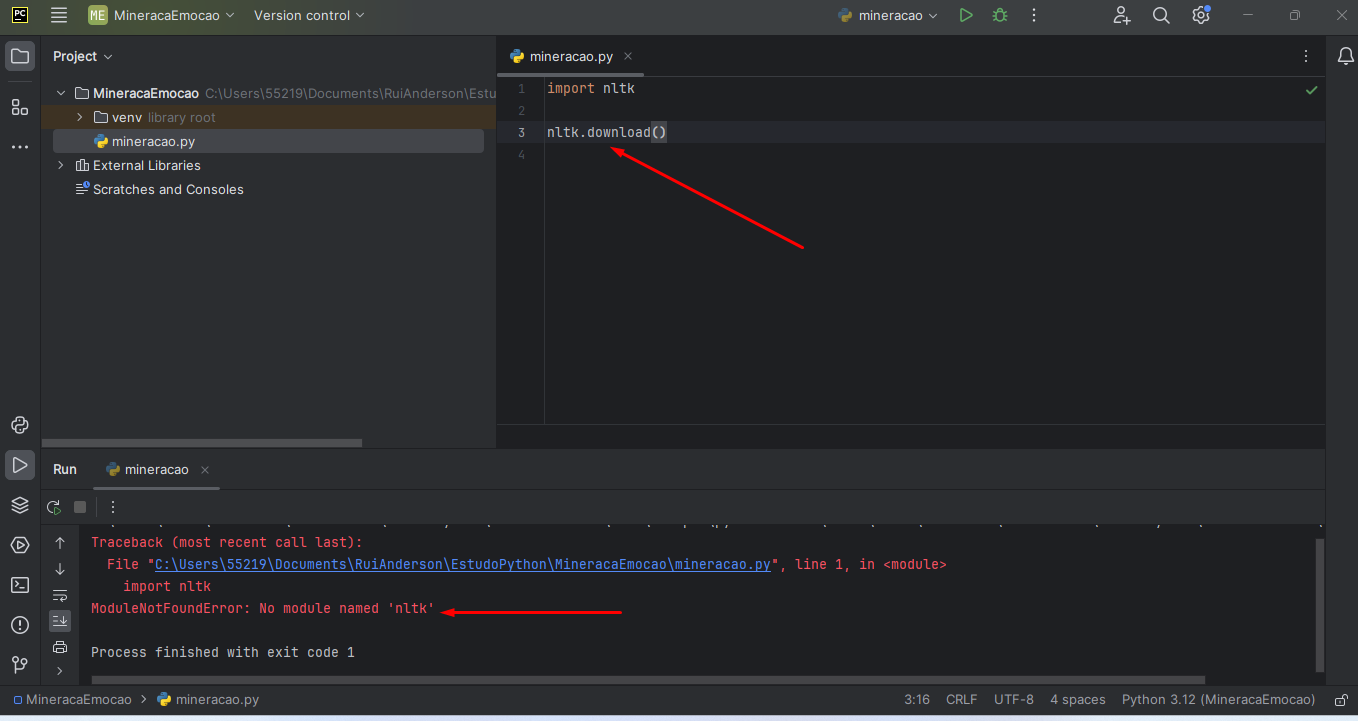Expand hidden Run console toolbar items
1358x721 pixels.
click(x=60, y=671)
